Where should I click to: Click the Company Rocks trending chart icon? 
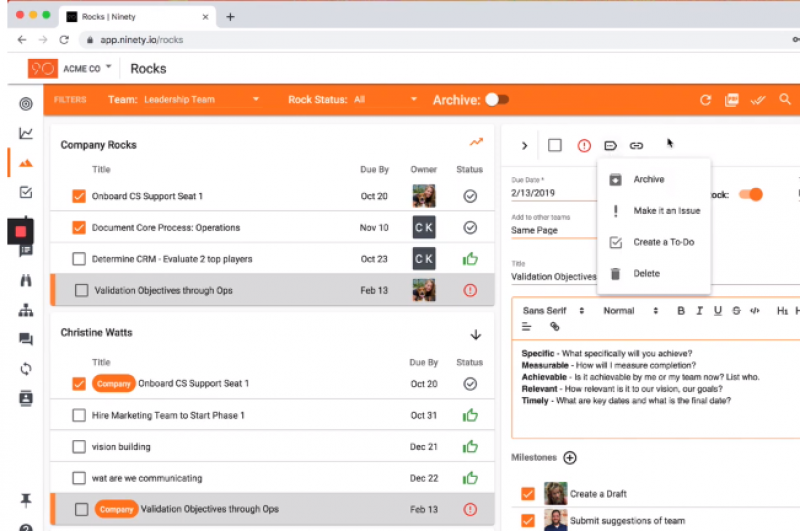click(x=476, y=143)
